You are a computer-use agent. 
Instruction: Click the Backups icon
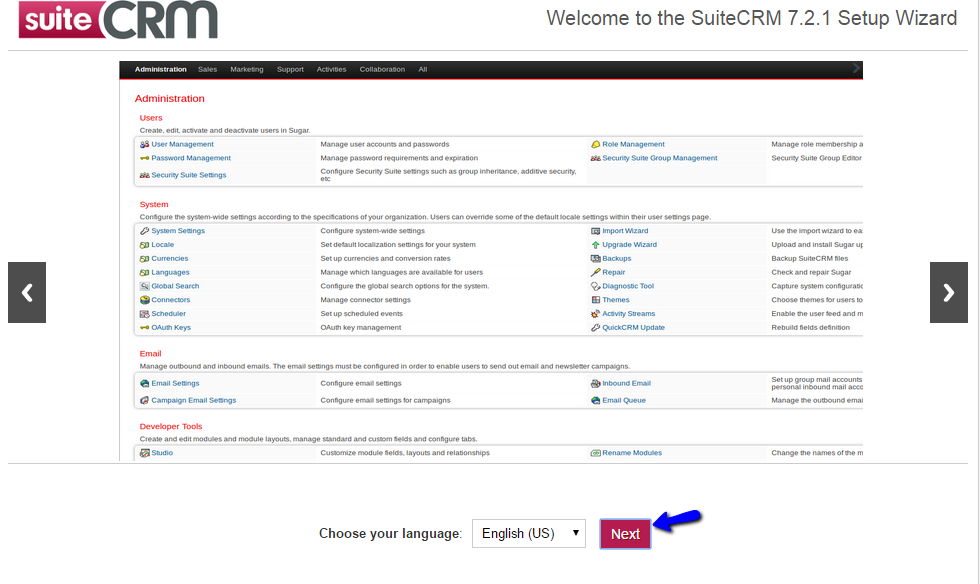pyautogui.click(x=596, y=258)
